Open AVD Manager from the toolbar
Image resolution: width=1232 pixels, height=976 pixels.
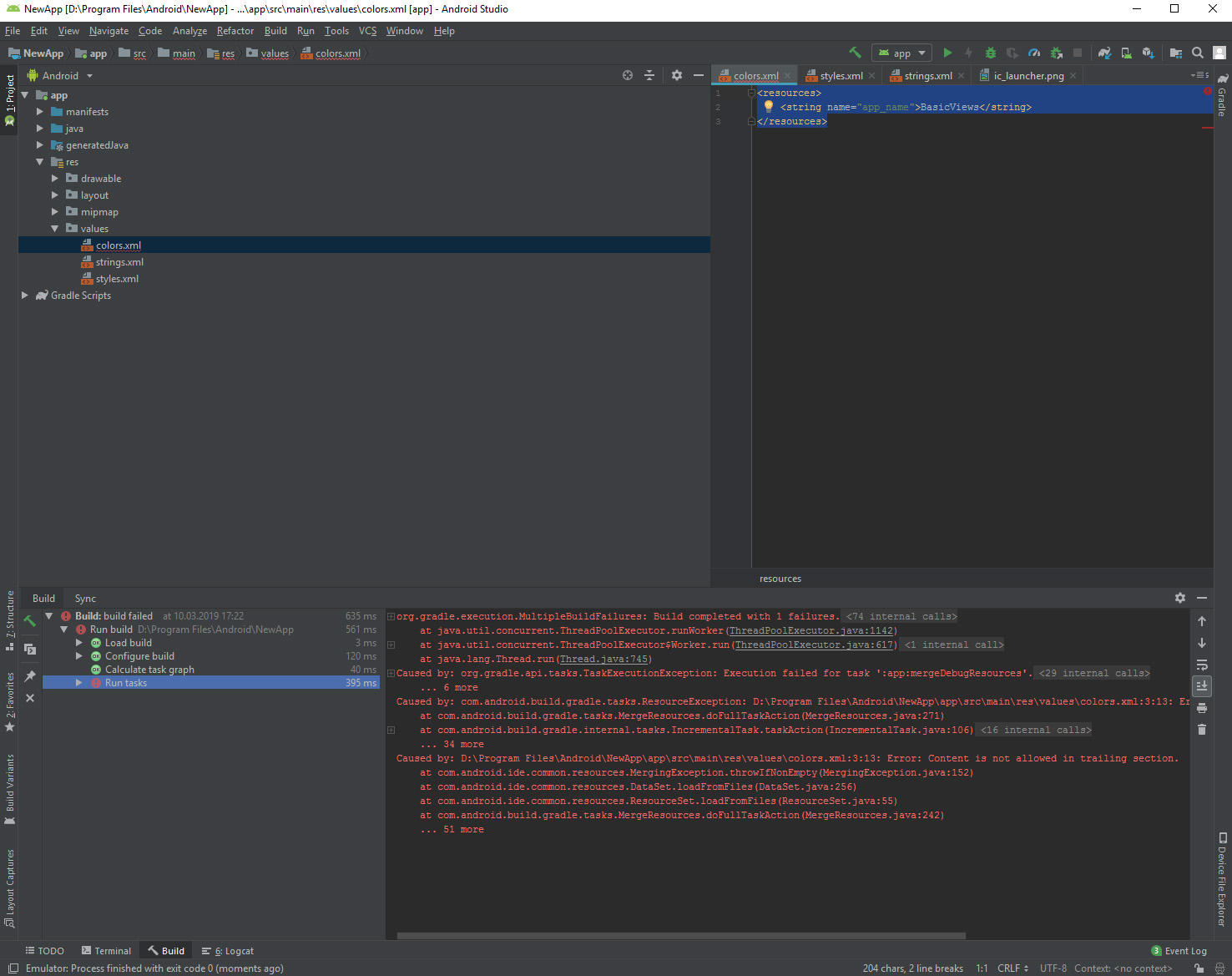1126,53
